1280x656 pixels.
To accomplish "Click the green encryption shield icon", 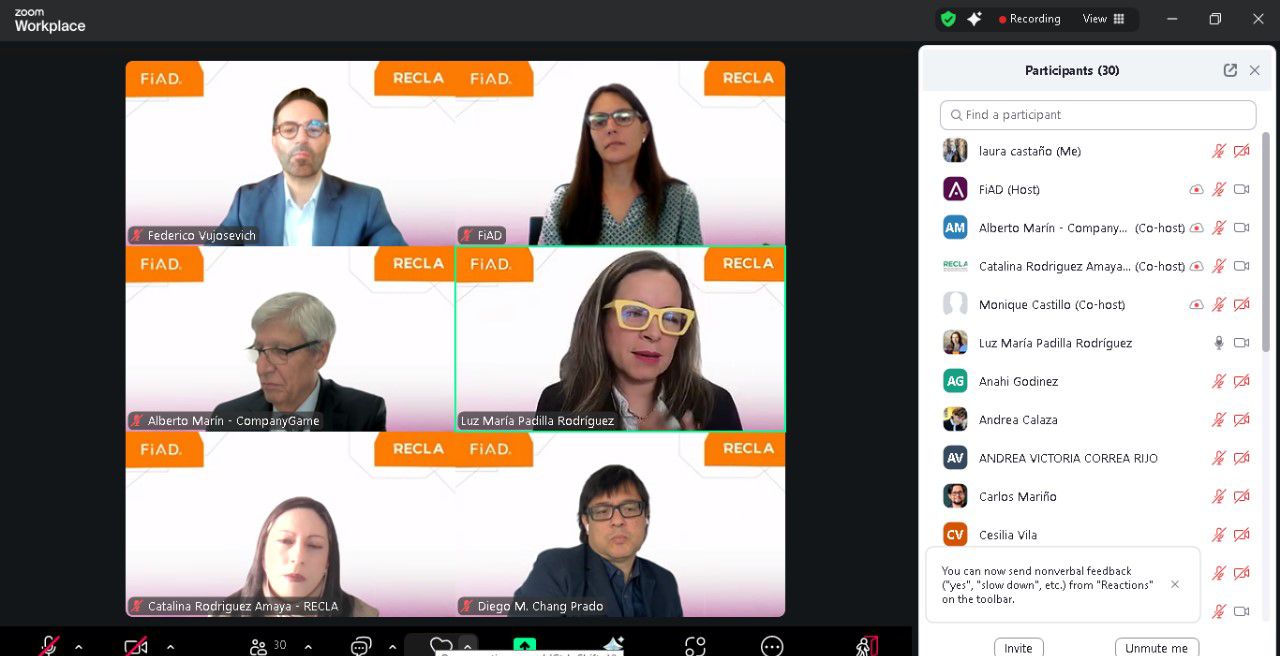I will pos(948,19).
